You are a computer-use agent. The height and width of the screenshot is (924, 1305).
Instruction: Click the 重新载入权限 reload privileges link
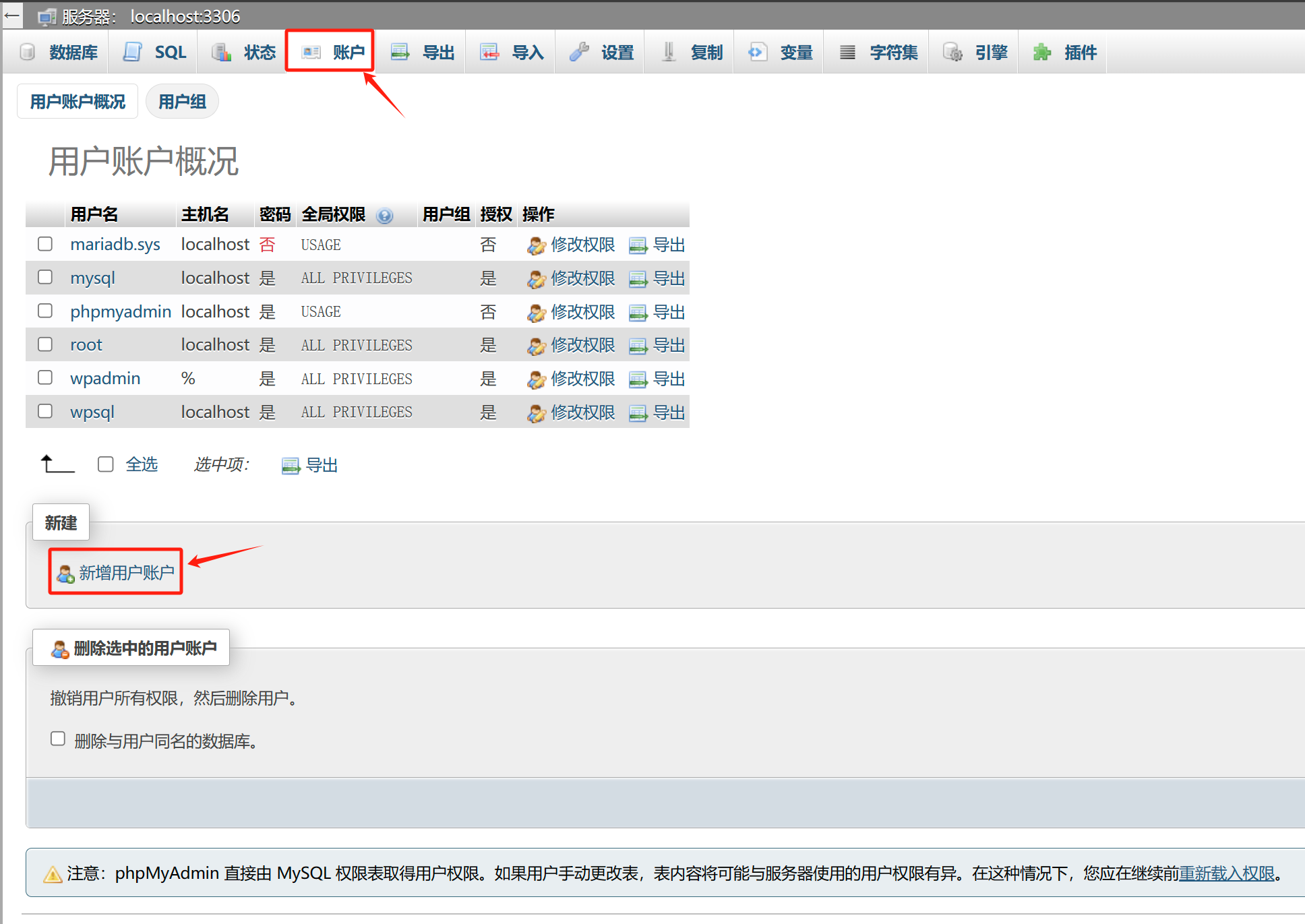(1227, 873)
